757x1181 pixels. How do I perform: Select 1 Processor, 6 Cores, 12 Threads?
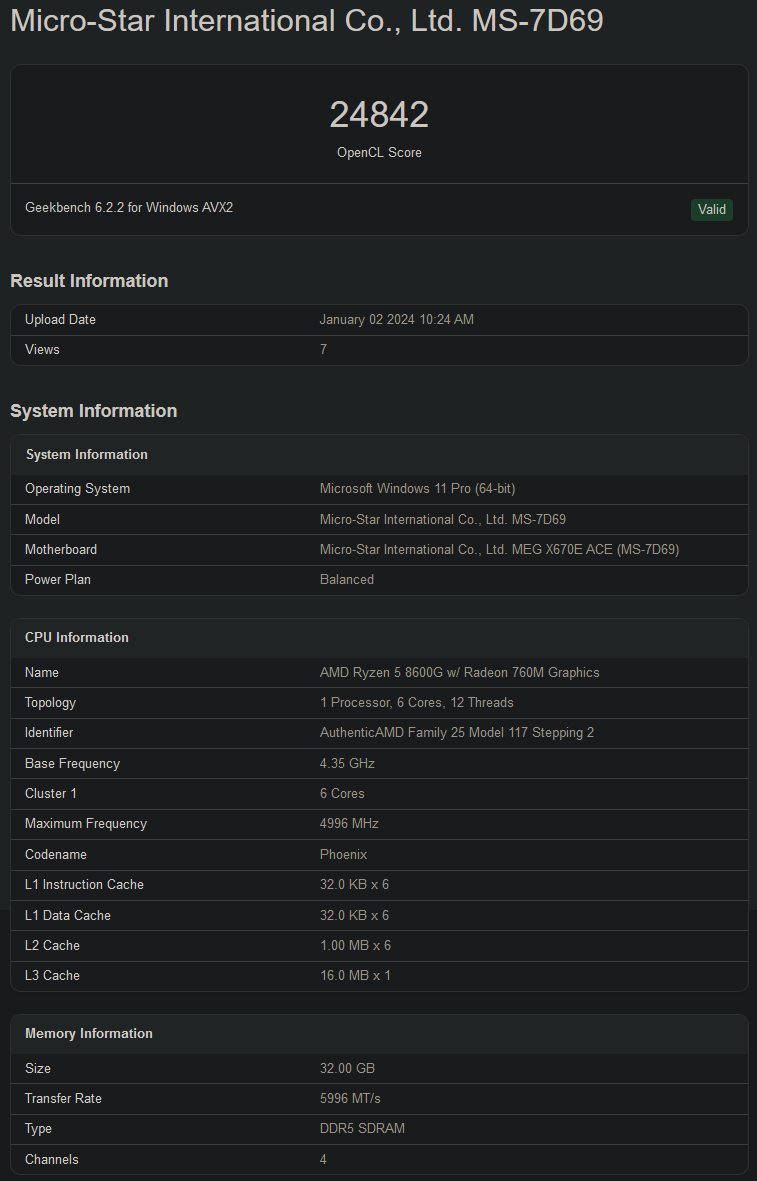417,703
